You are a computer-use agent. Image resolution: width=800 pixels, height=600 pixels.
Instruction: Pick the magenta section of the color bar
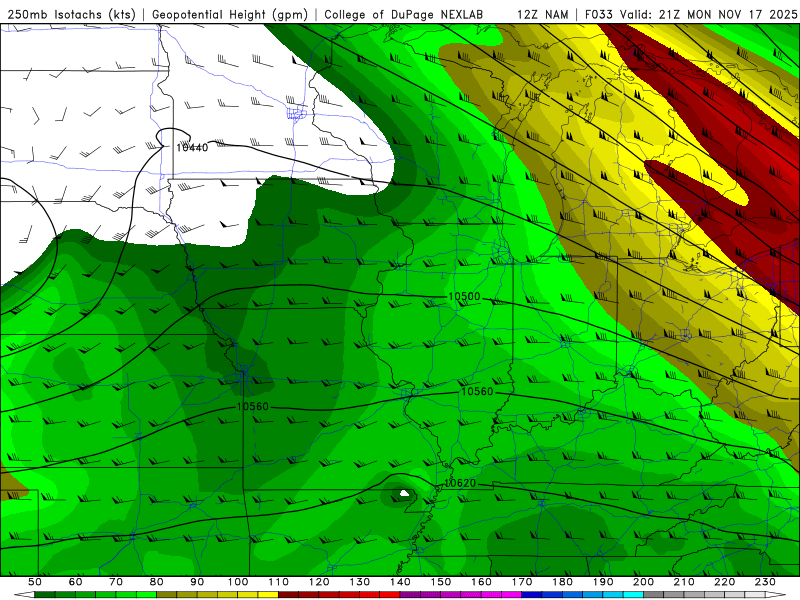[461, 595]
